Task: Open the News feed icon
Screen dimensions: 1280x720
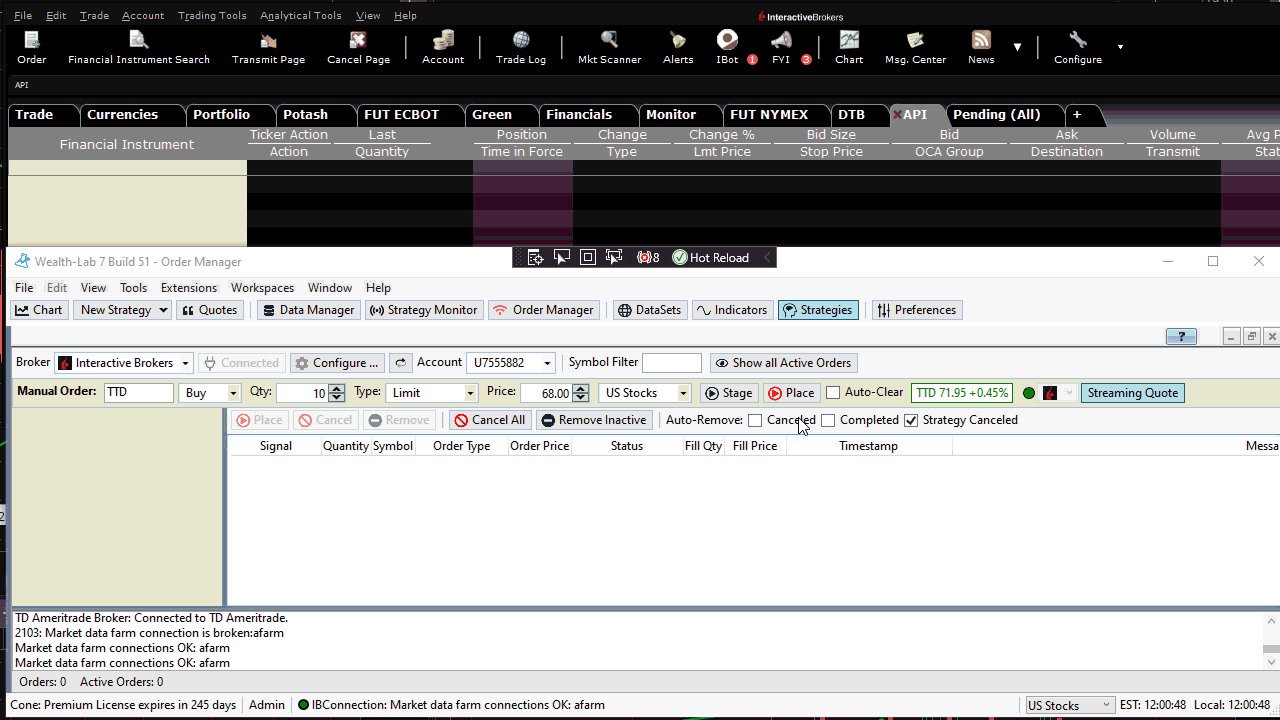Action: (x=981, y=46)
